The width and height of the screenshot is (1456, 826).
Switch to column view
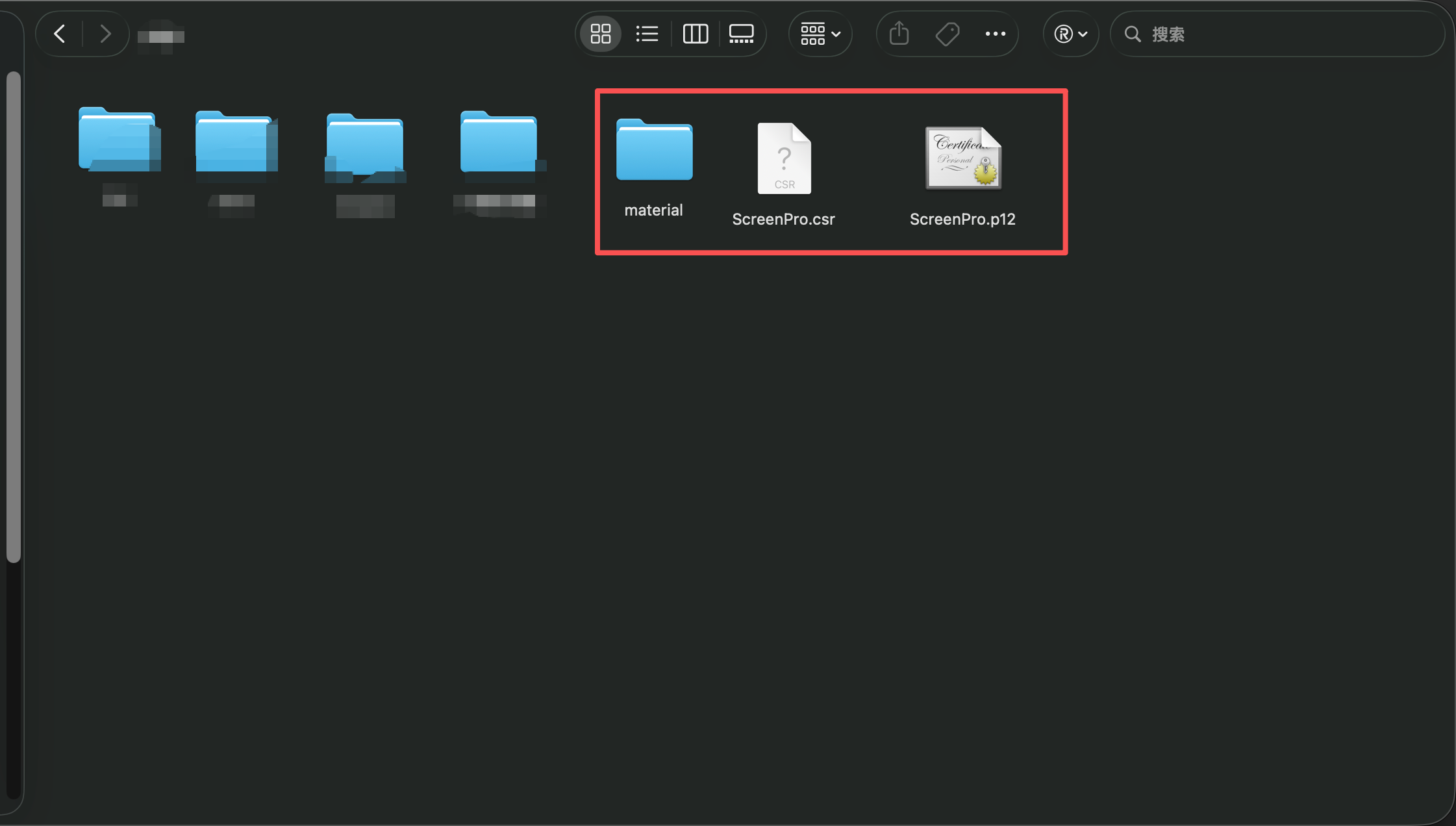click(695, 34)
